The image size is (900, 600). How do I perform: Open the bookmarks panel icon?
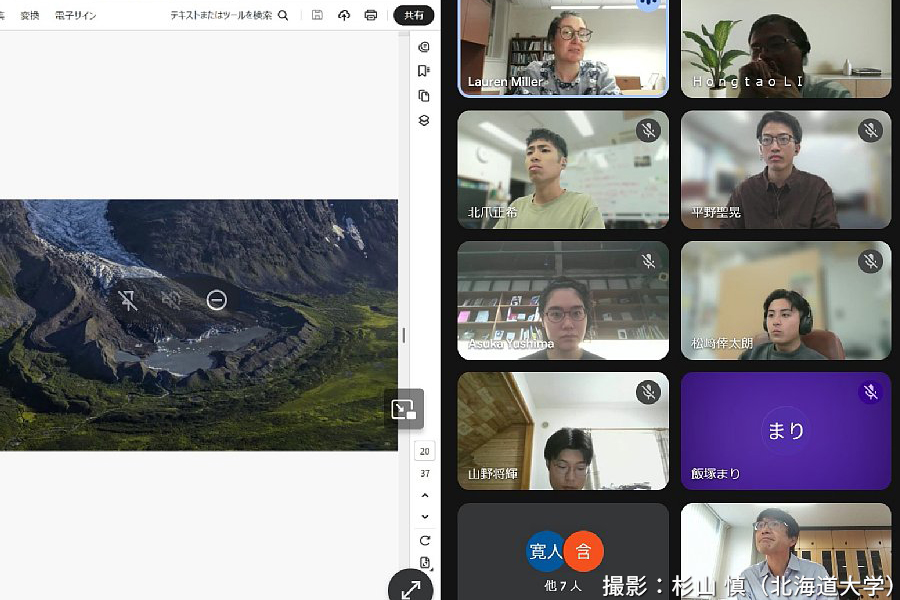(424, 71)
